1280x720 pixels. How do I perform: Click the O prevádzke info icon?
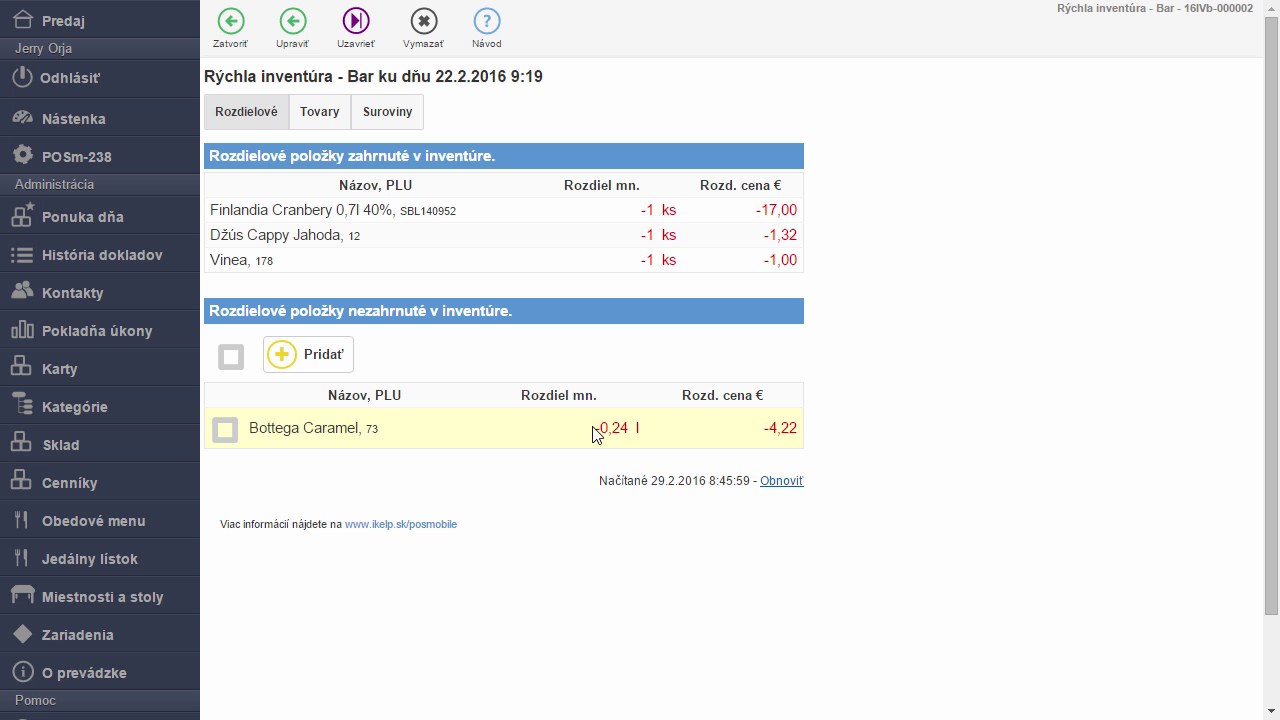click(23, 672)
